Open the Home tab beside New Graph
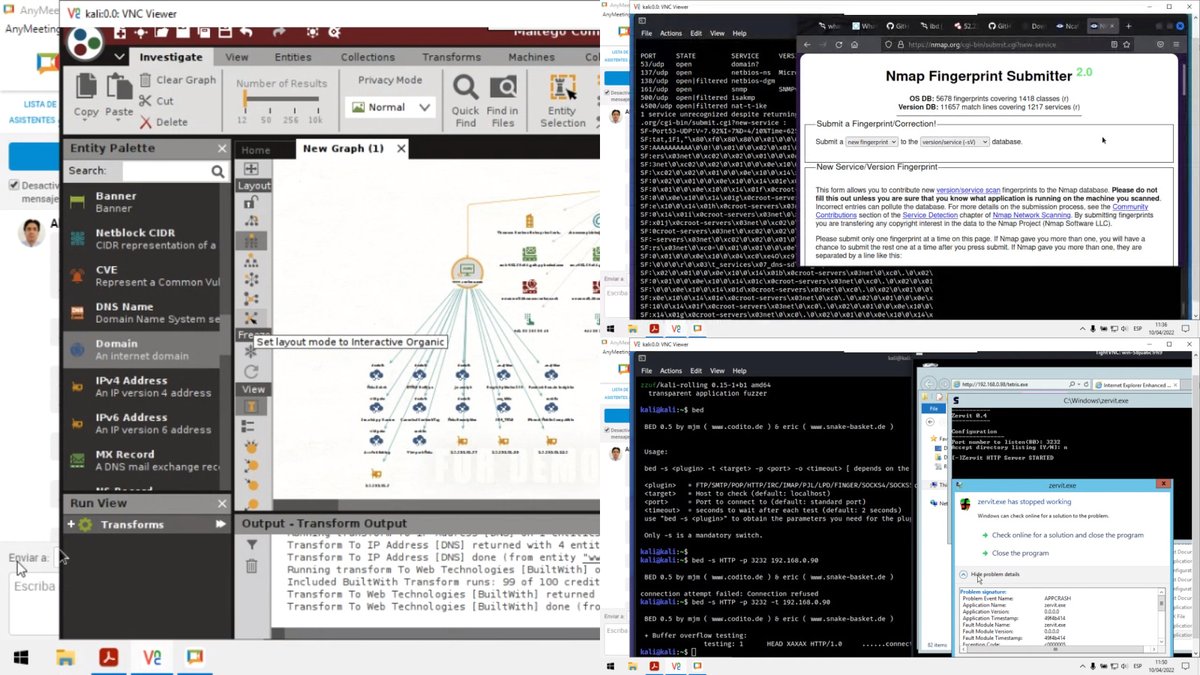1200x675 pixels. (x=255, y=150)
